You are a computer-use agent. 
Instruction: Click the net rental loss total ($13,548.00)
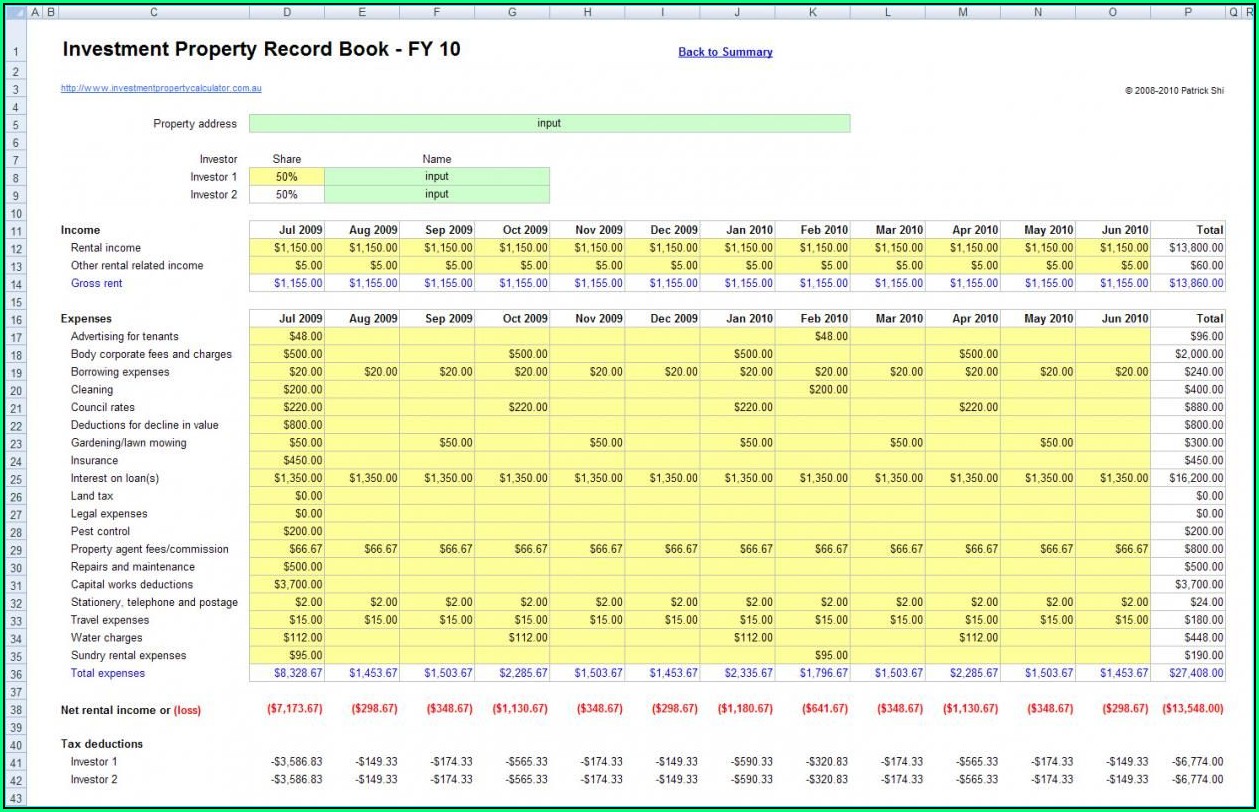1187,709
